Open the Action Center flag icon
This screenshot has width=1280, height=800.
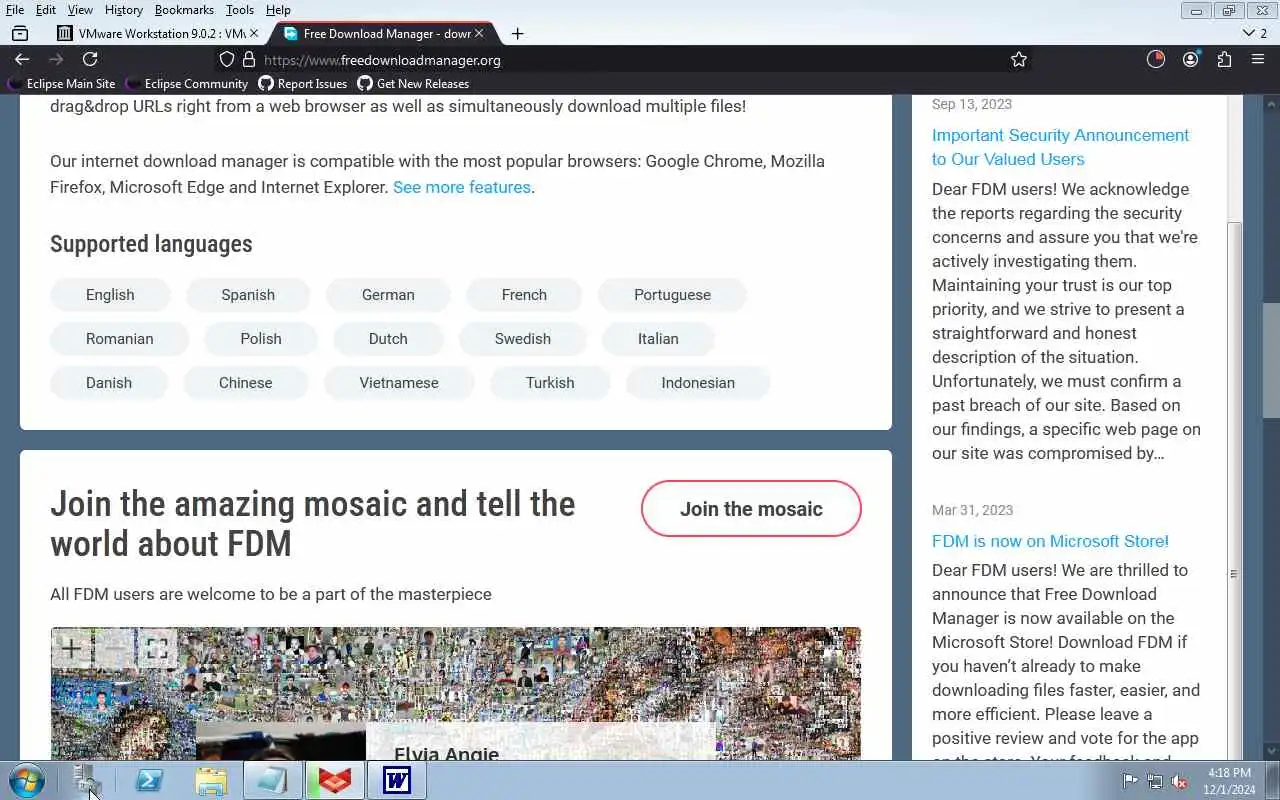pyautogui.click(x=1130, y=781)
